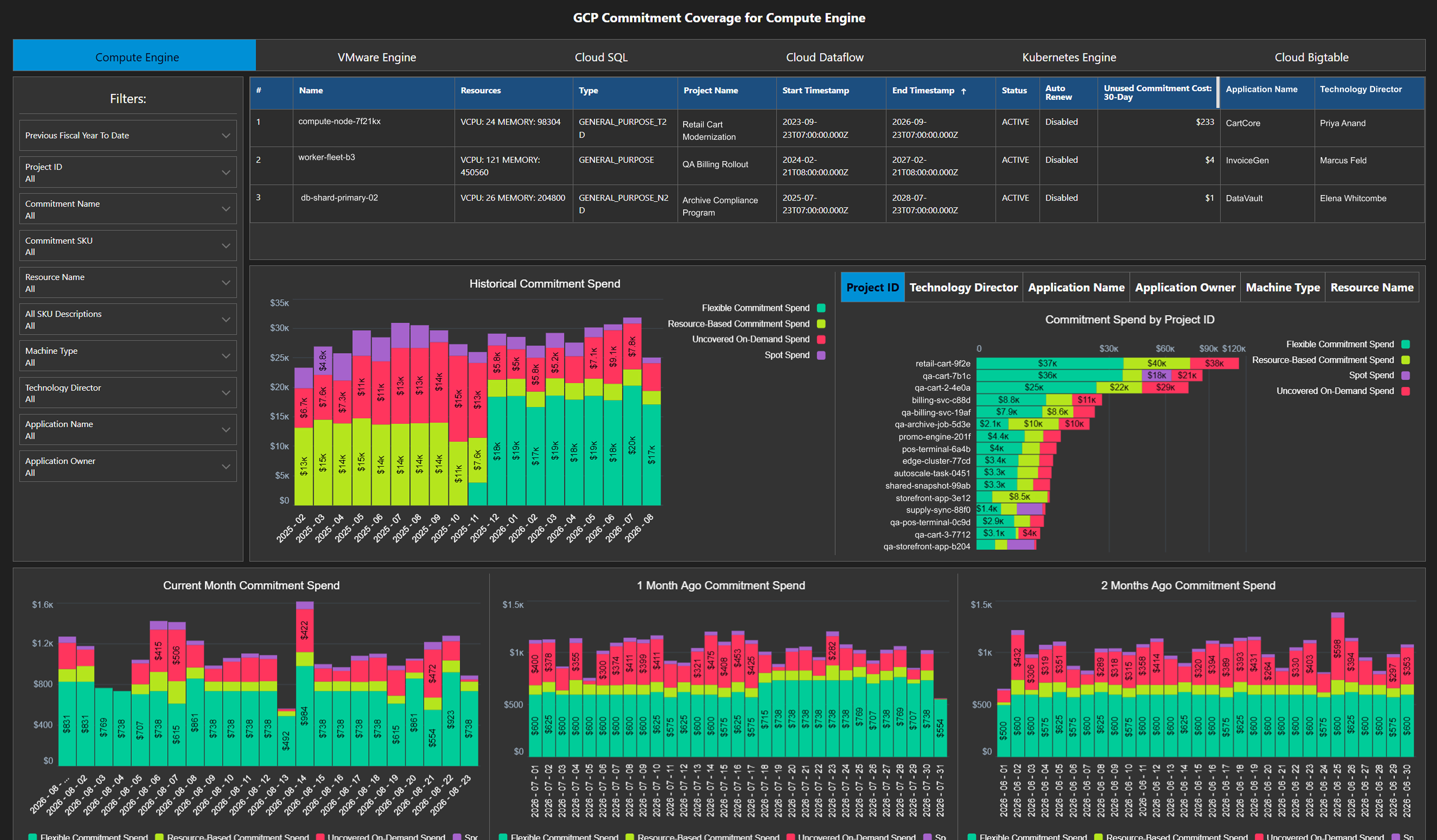This screenshot has width=1437, height=840.
Task: Switch breakdown to Application Name tab
Action: coord(1076,287)
